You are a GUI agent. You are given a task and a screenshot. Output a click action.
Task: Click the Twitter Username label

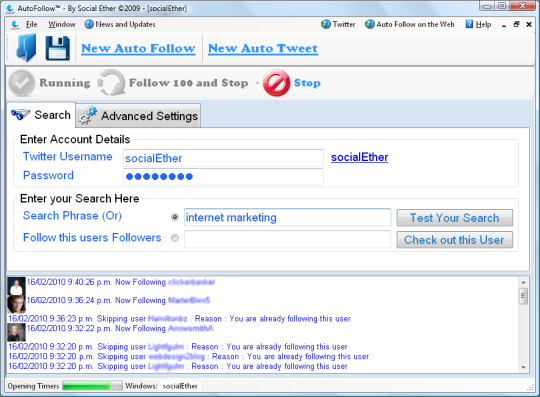68,157
